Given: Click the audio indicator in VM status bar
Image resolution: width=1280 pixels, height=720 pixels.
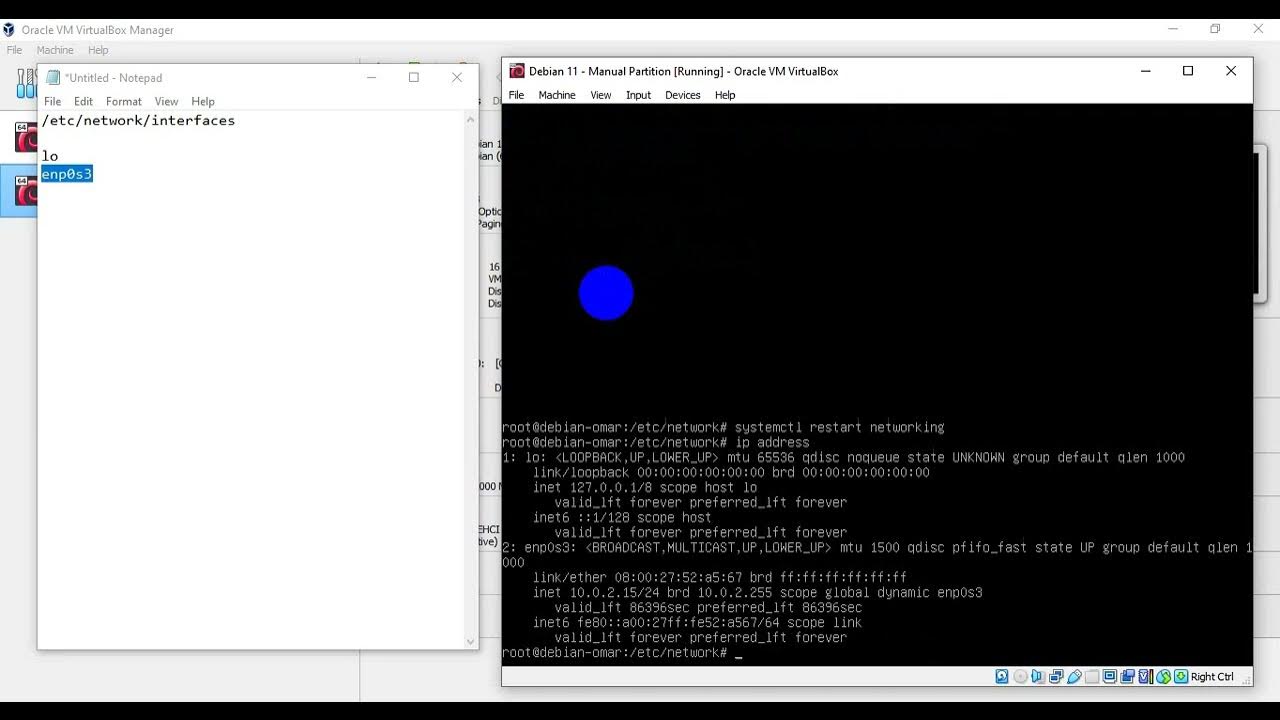Looking at the screenshot, I should 1038,677.
